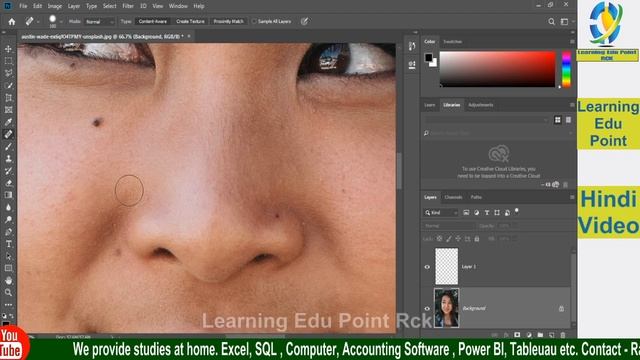Open the Edit Toolbar three-dots button
640x360 pixels.
pos(8,305)
